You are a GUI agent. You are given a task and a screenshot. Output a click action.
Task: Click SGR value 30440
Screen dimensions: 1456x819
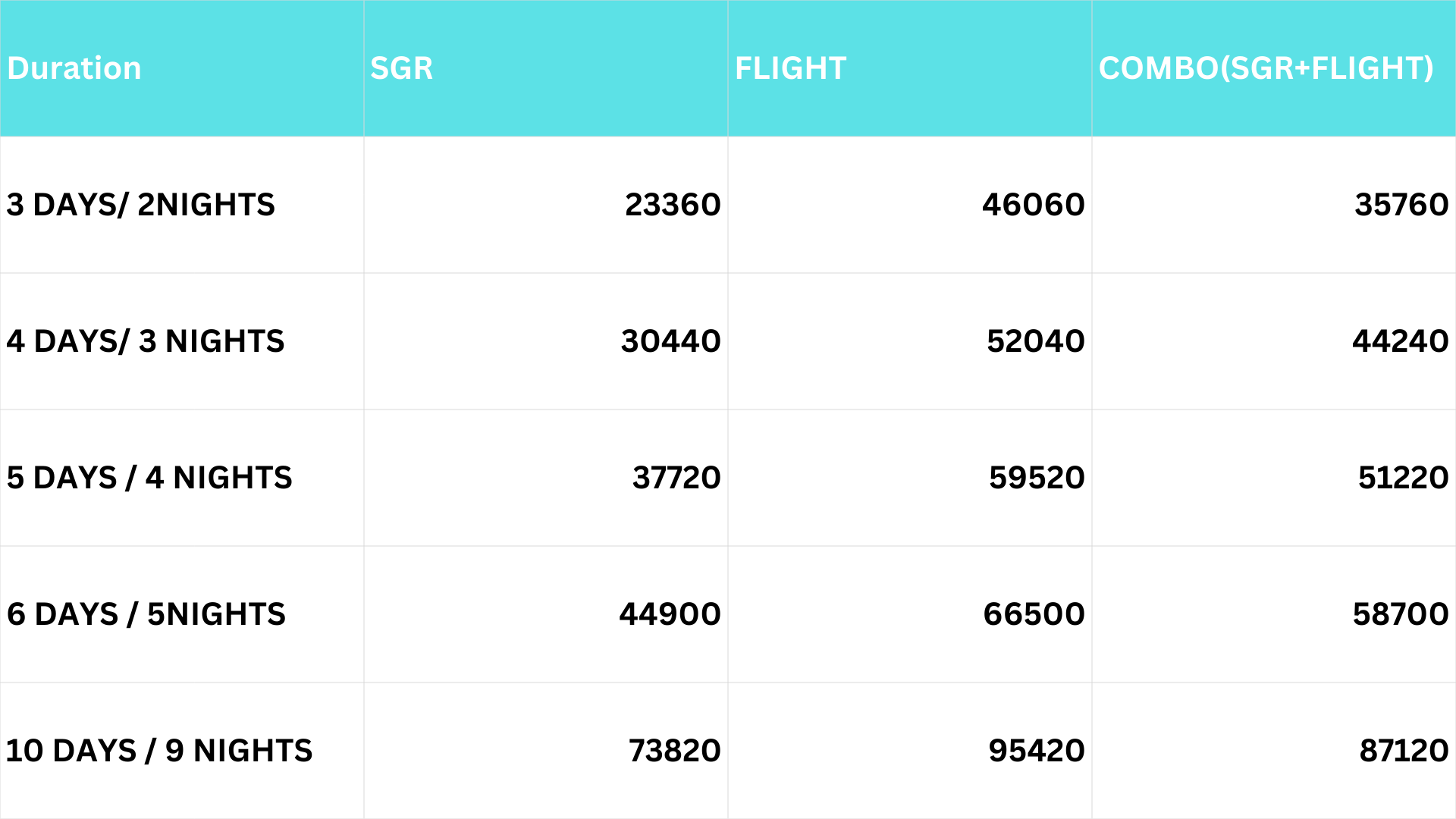tap(670, 341)
